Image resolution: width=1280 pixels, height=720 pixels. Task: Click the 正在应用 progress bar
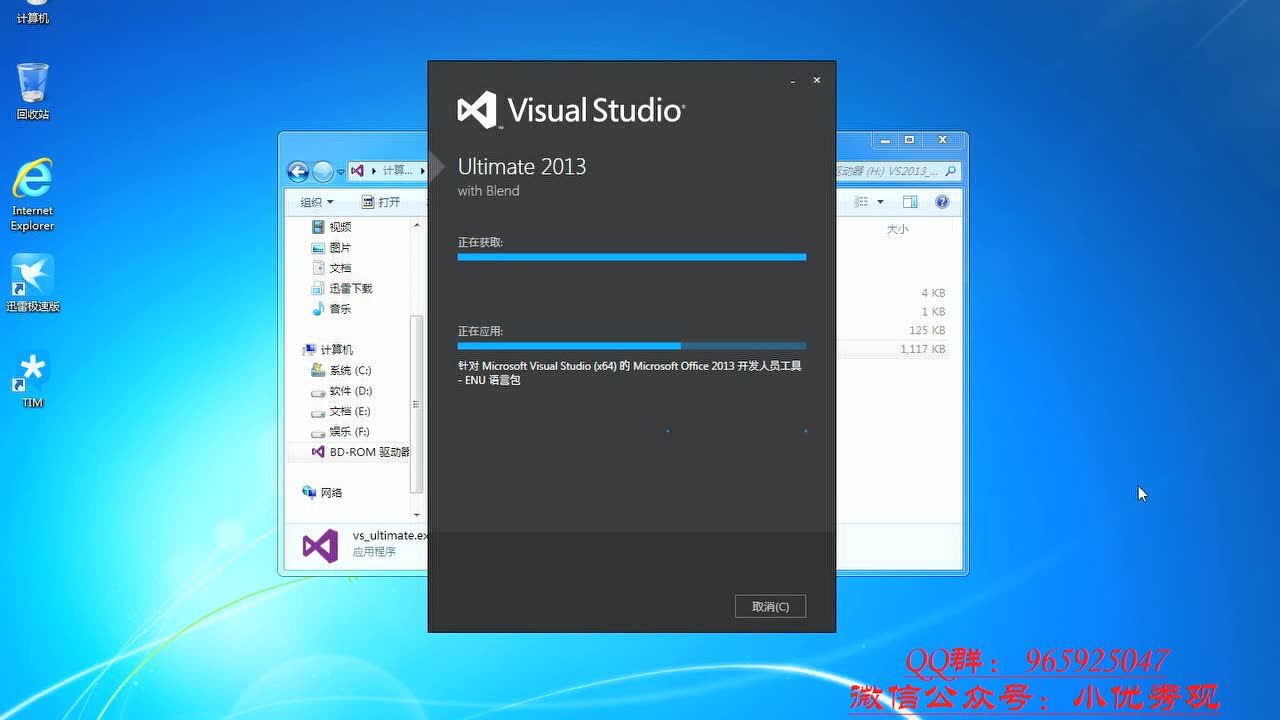point(630,346)
